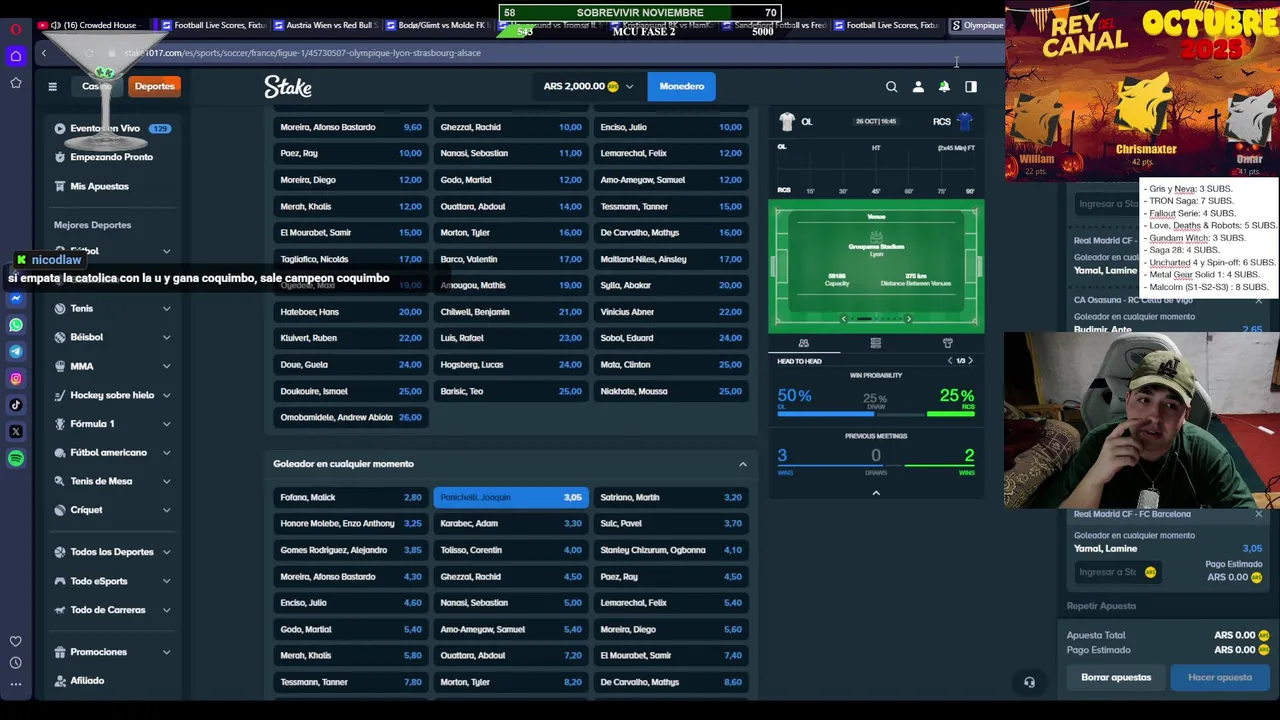
Task: Switch to the Deportes tab
Action: (x=154, y=86)
